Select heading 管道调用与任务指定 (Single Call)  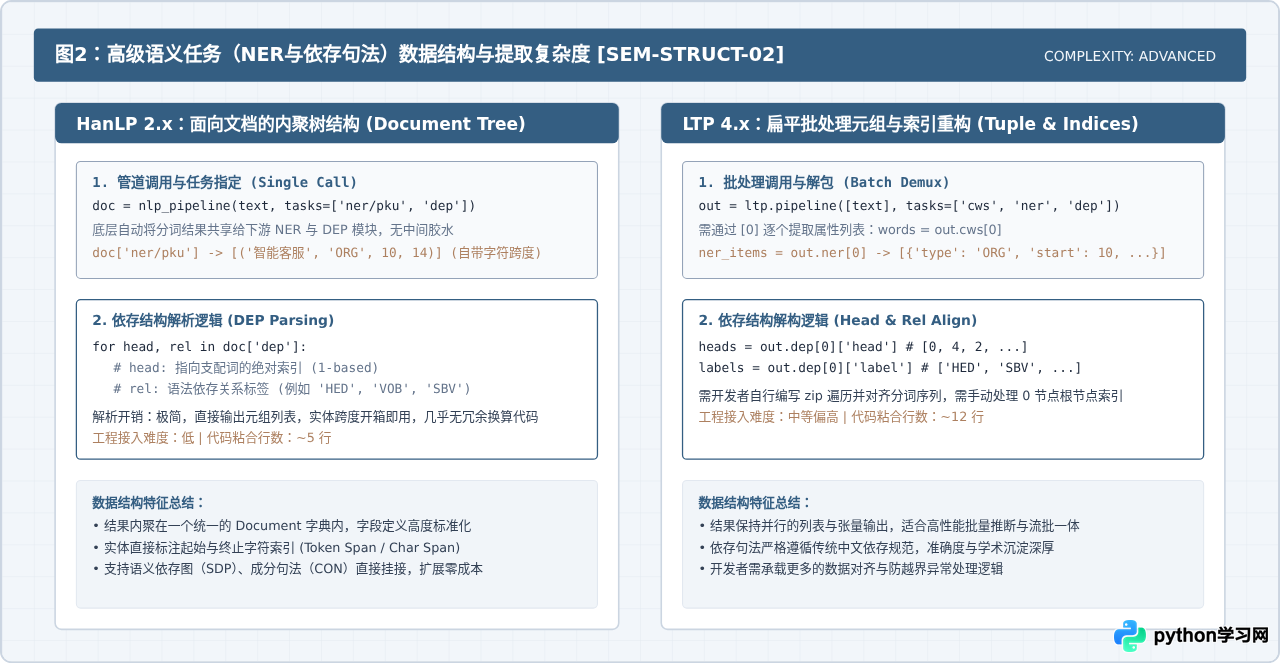point(224,182)
